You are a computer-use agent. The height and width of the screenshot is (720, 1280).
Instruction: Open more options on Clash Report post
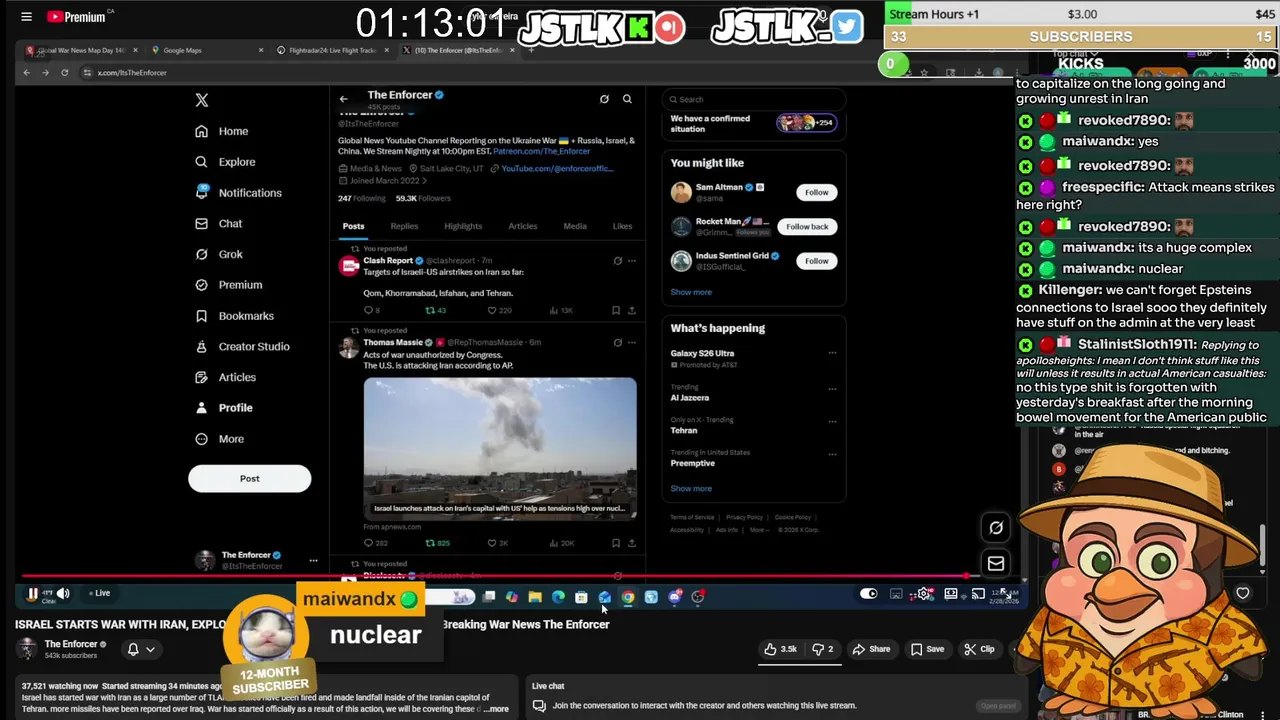coord(631,260)
